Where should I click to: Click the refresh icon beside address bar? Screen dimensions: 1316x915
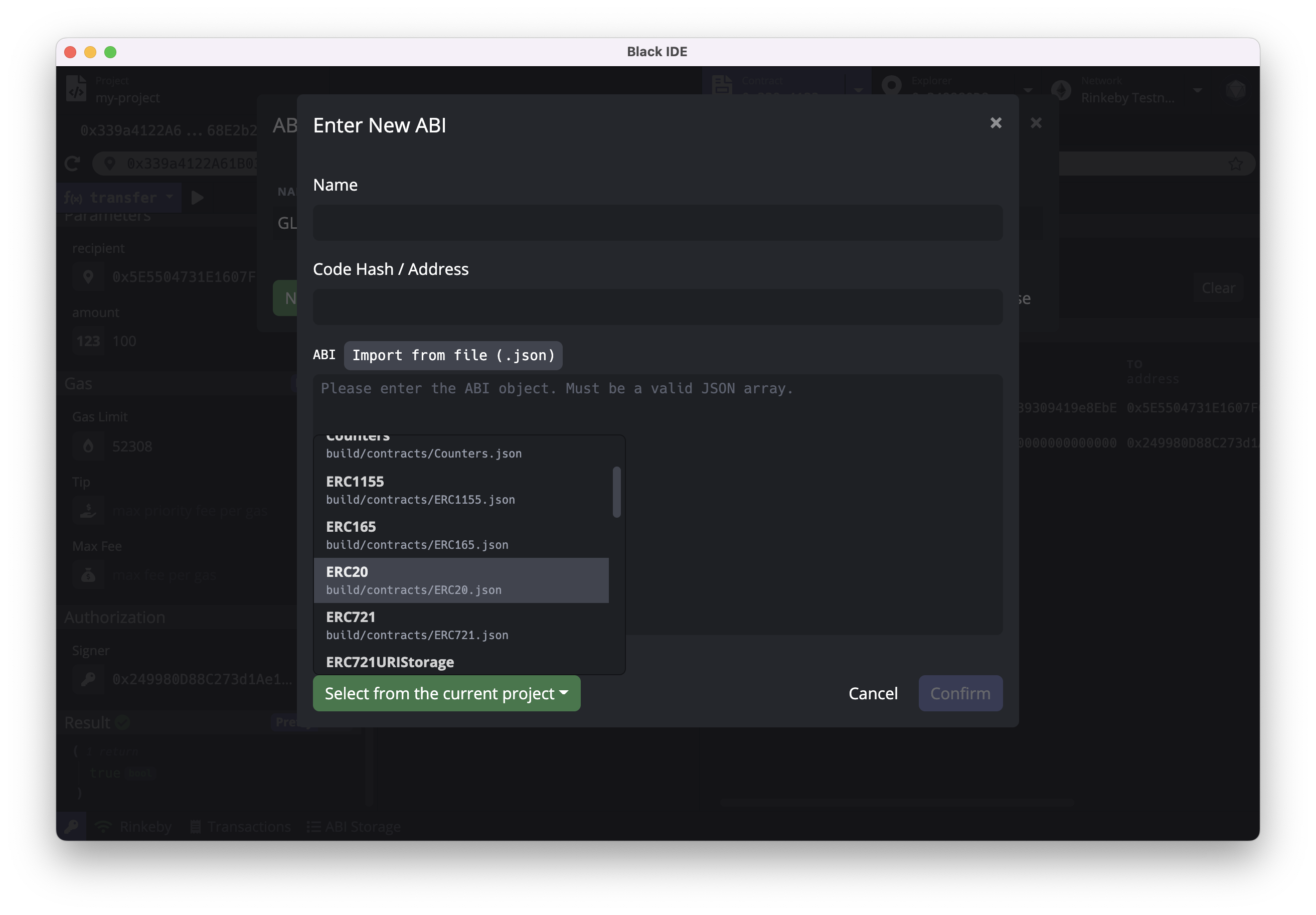click(x=72, y=164)
